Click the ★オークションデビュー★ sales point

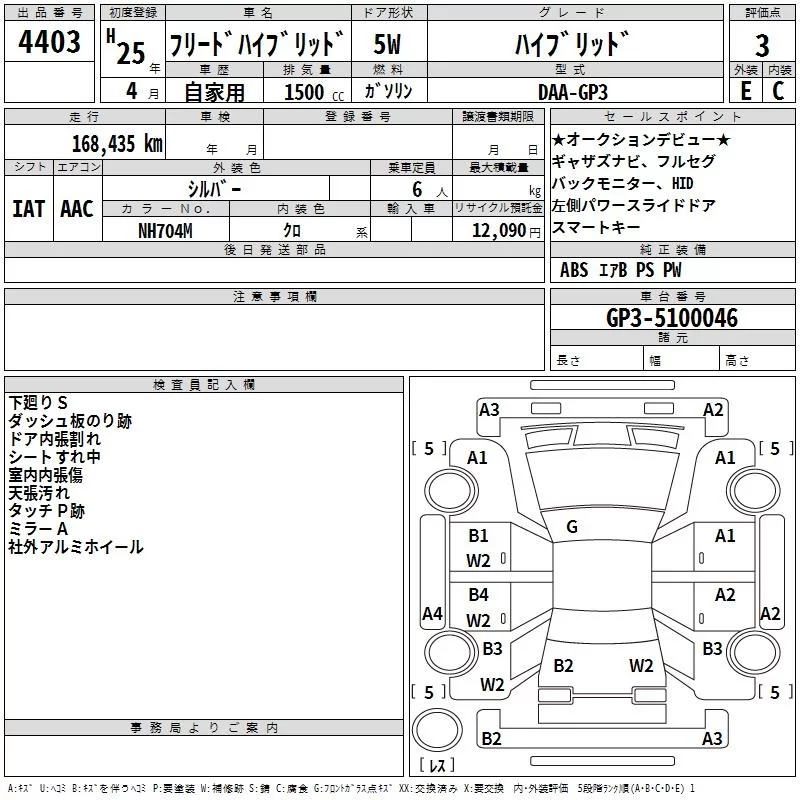(x=641, y=140)
